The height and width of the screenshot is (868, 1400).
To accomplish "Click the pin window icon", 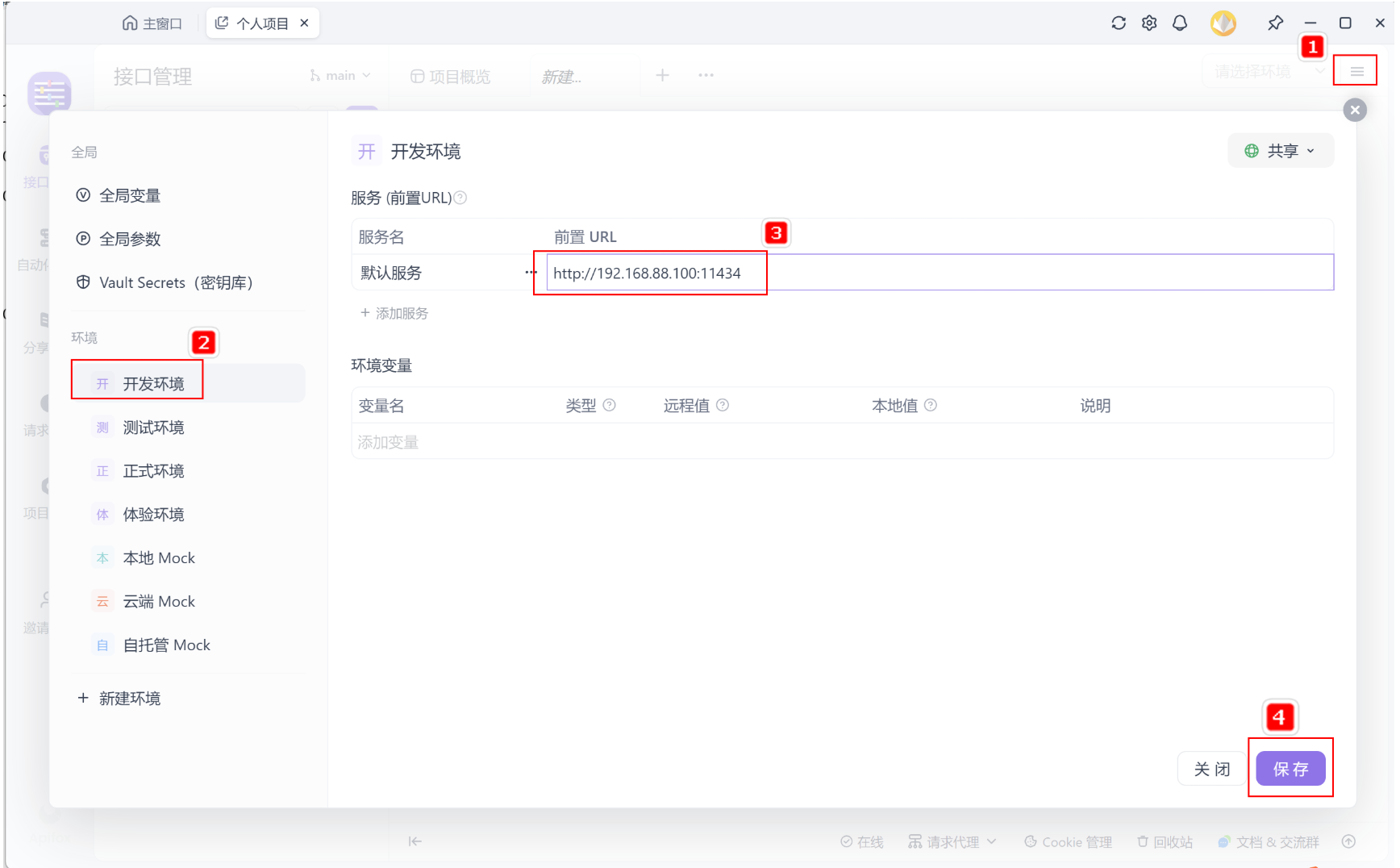I will [1275, 23].
